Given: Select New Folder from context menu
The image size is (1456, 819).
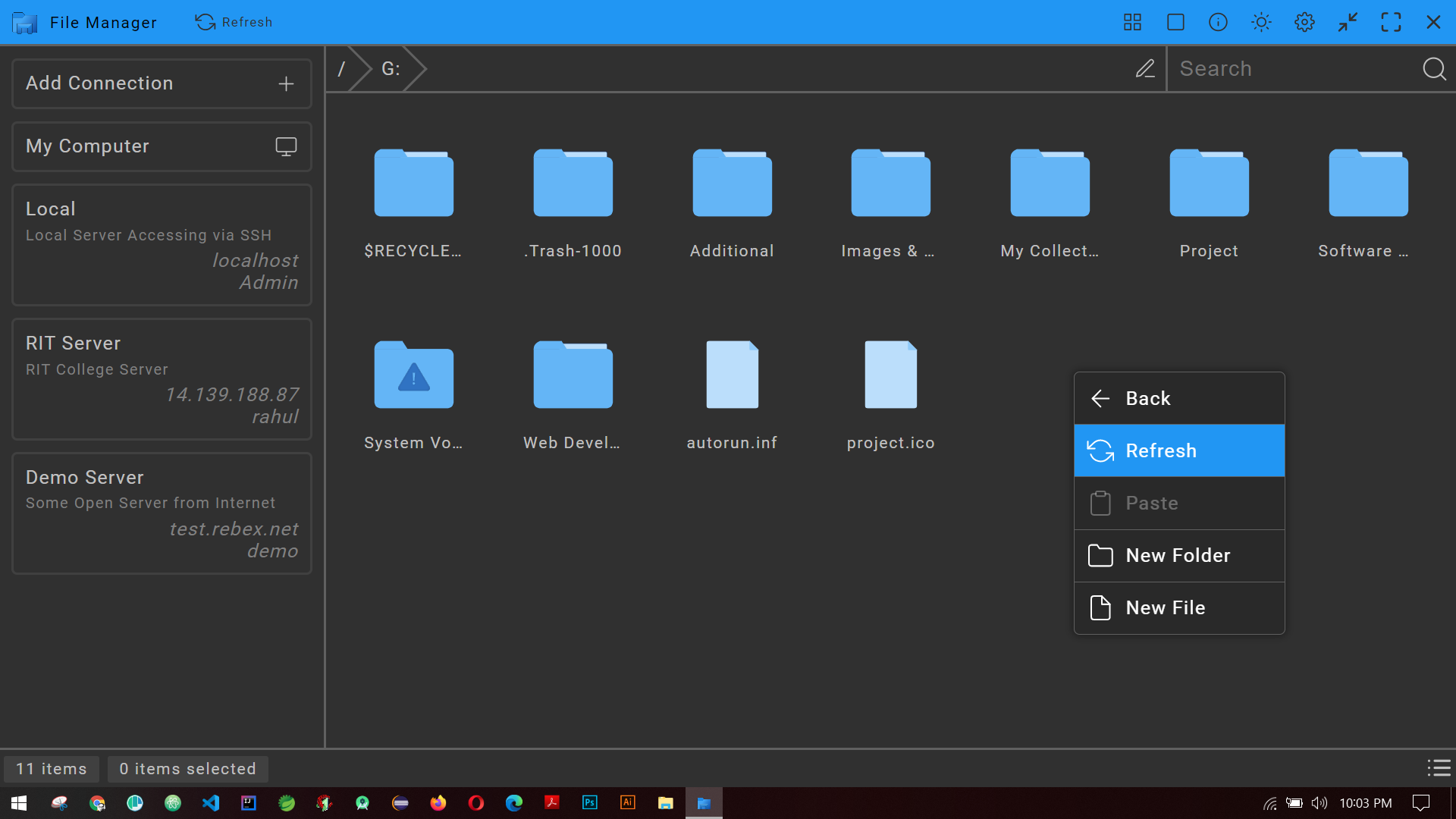Looking at the screenshot, I should pos(1178,555).
